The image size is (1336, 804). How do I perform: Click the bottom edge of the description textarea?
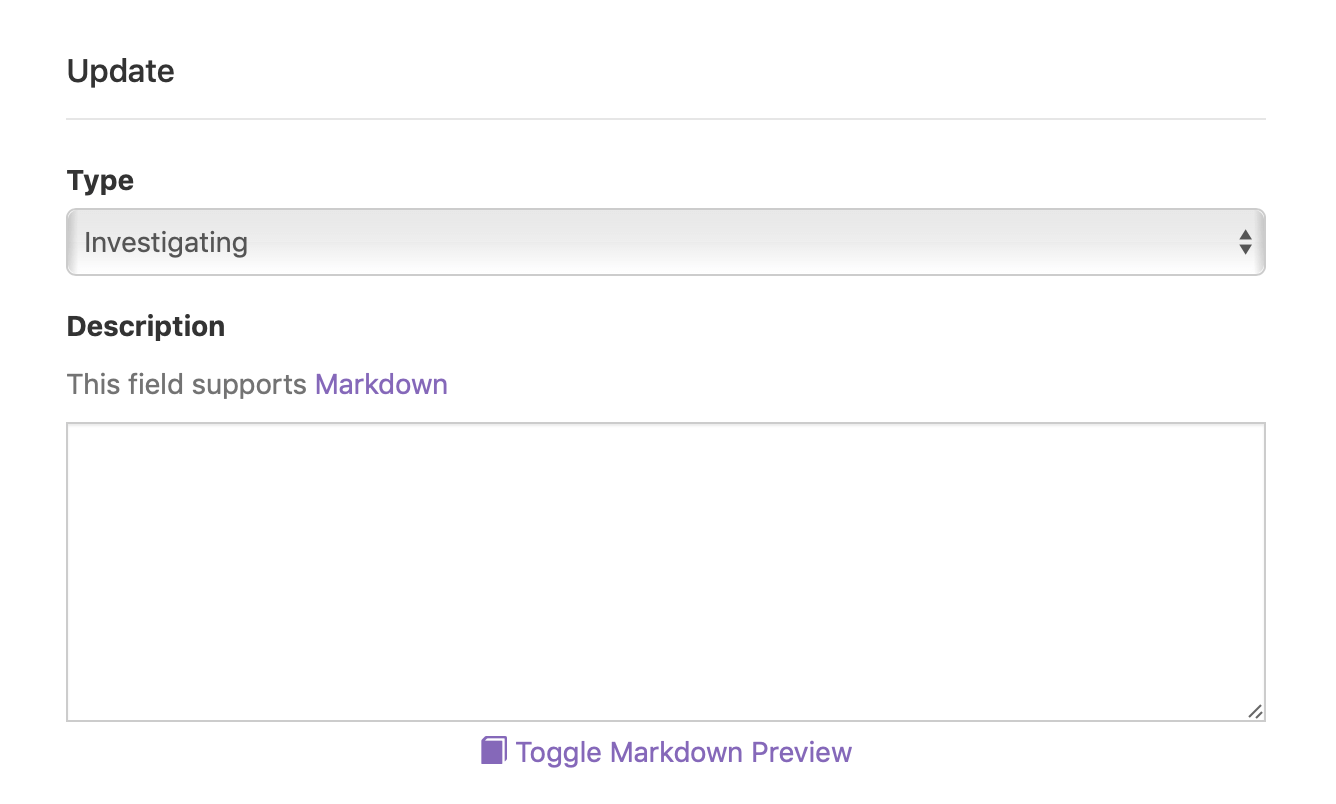666,720
